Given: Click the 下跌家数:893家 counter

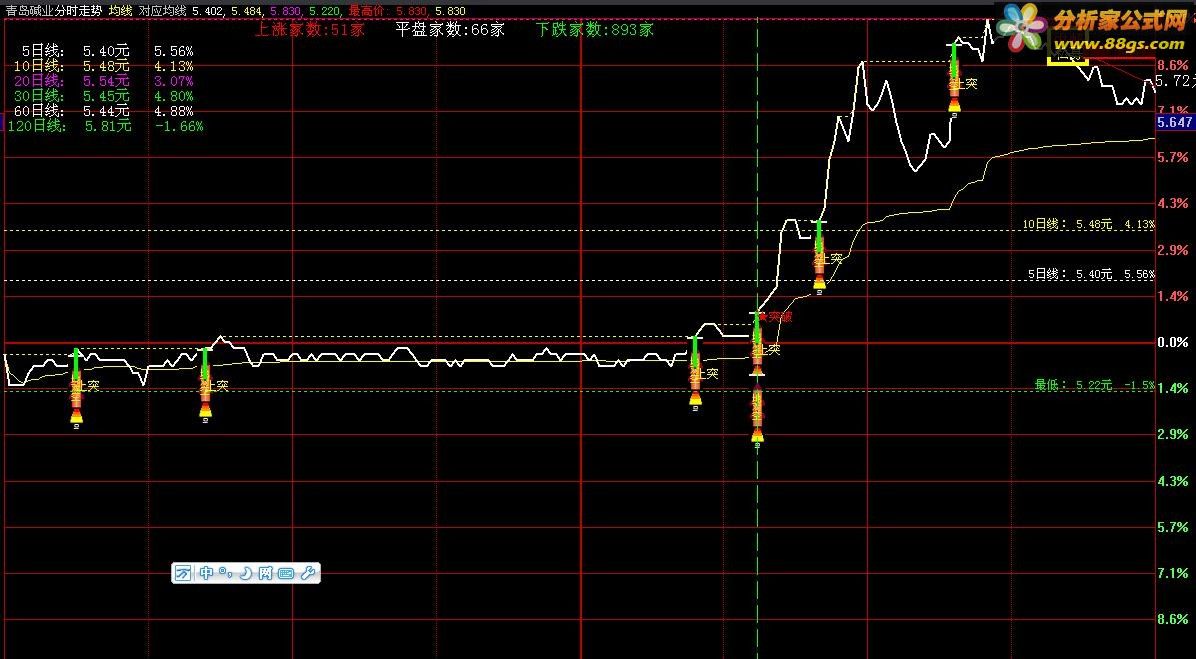Looking at the screenshot, I should (x=594, y=30).
